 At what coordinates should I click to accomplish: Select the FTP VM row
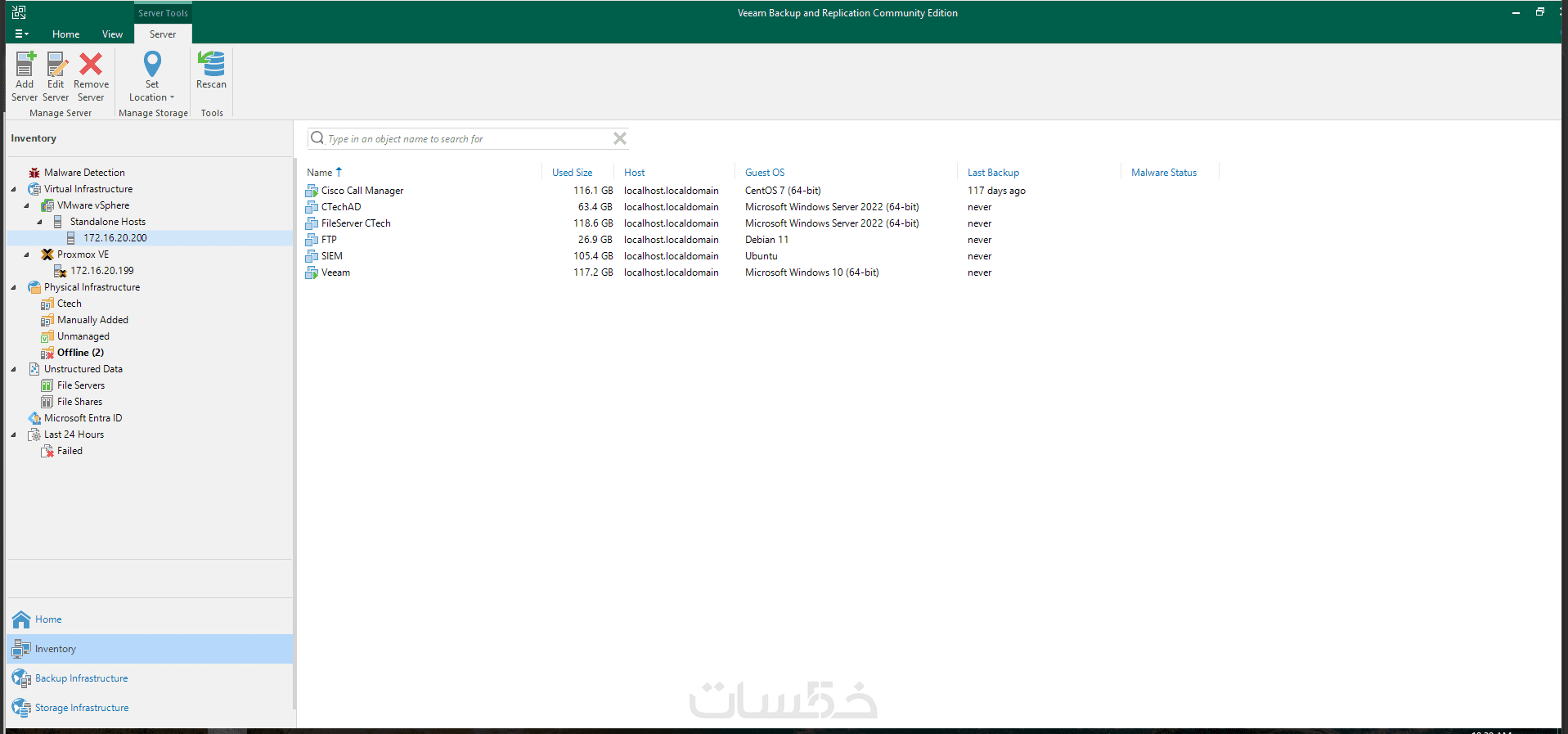click(x=761, y=240)
